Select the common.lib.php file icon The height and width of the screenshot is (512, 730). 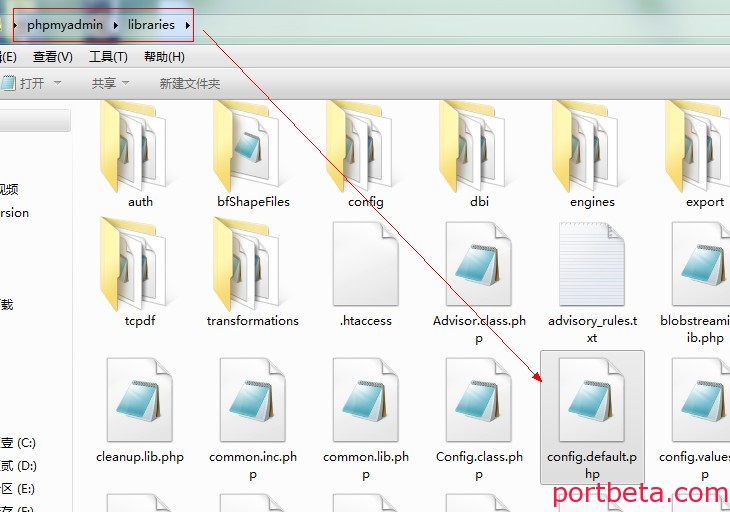[x=365, y=400]
